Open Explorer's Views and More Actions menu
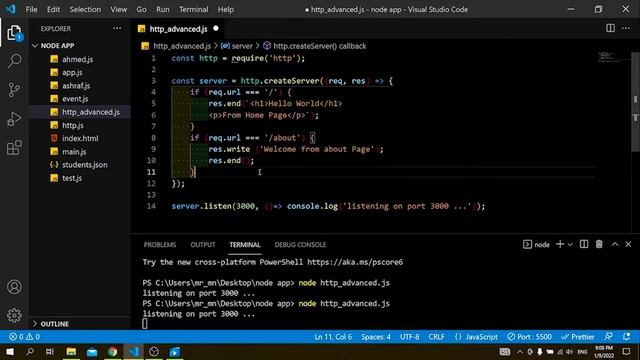The width and height of the screenshot is (640, 360). pos(117,29)
